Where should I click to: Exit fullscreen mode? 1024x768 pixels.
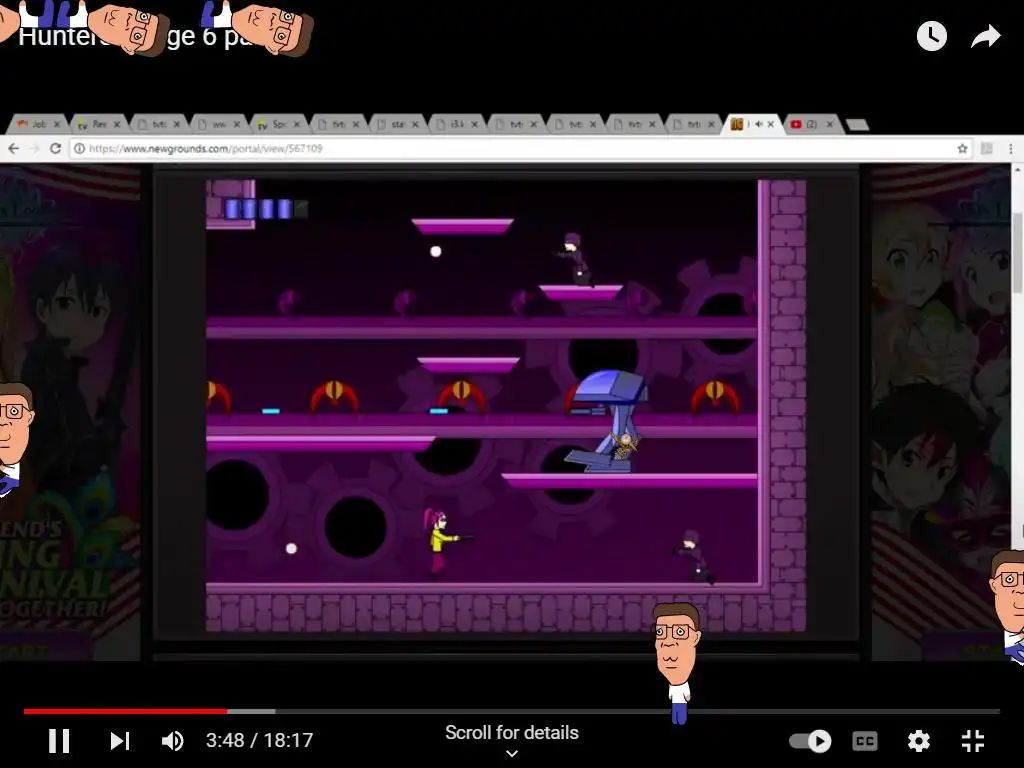(x=973, y=741)
